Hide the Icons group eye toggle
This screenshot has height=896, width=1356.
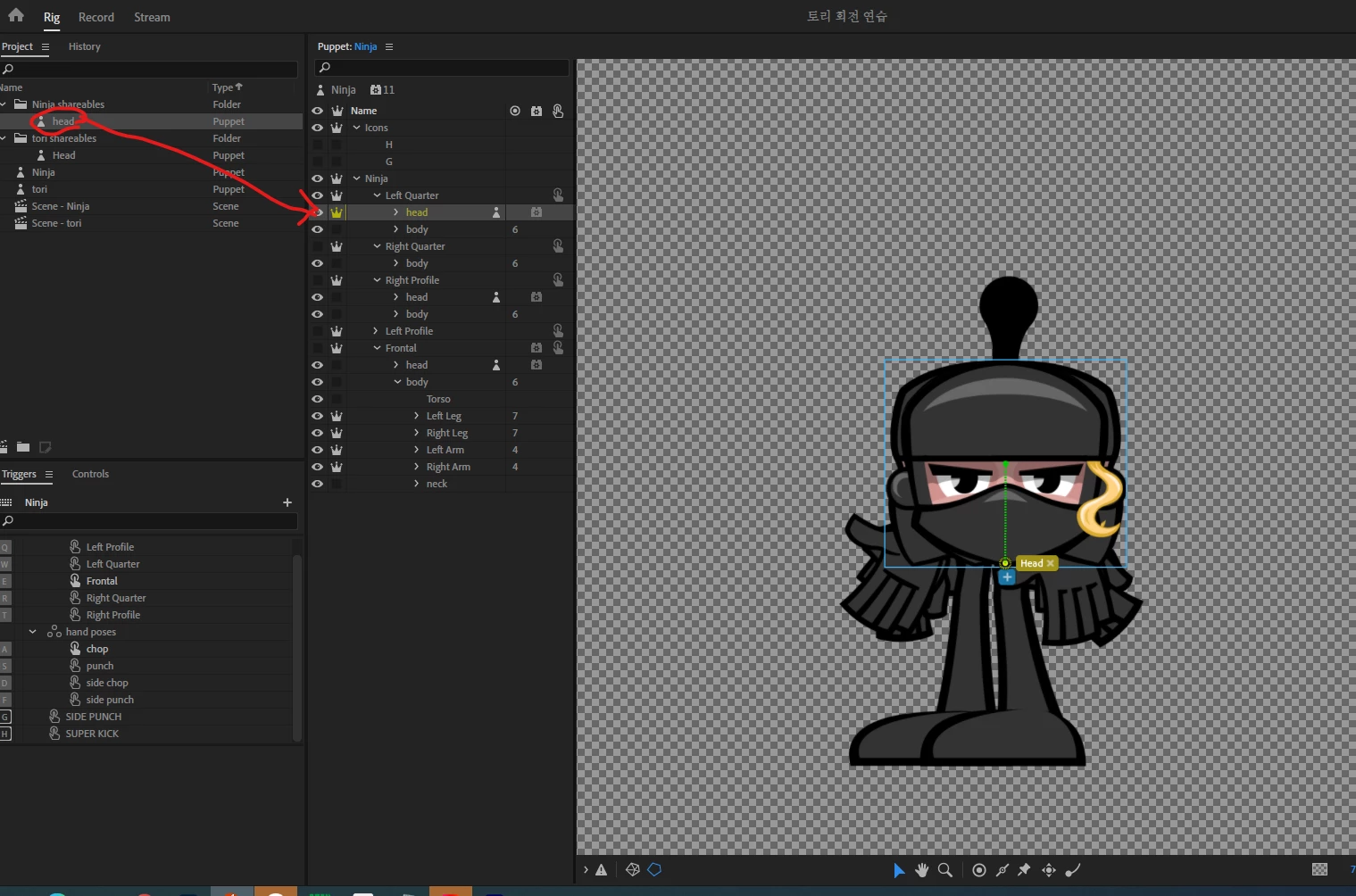click(317, 128)
